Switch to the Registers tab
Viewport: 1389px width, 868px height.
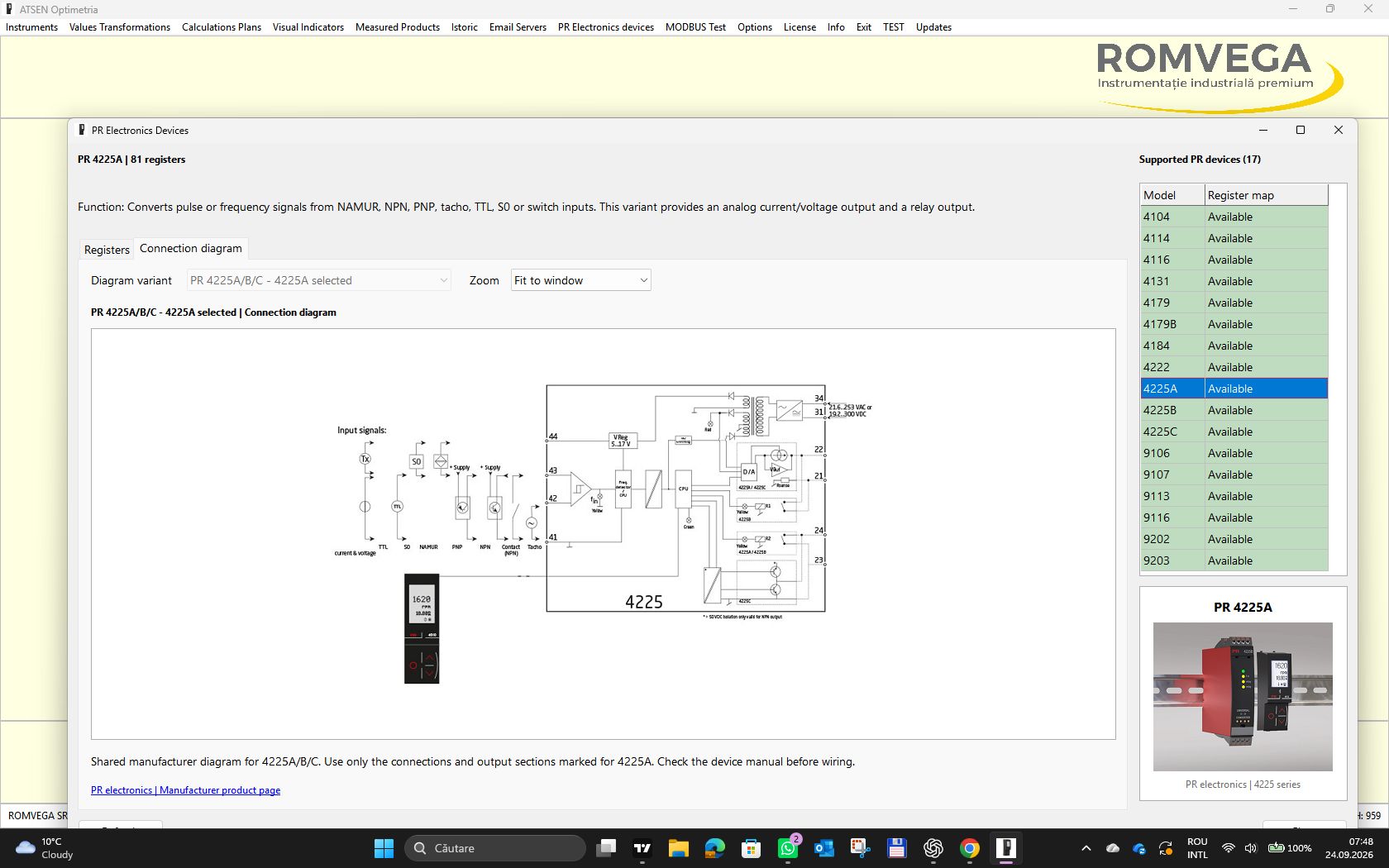(x=107, y=250)
